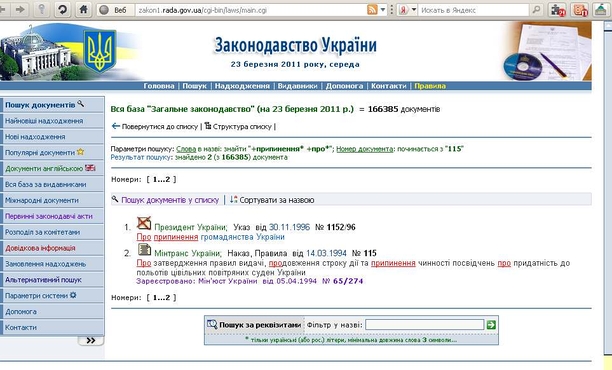Click the magnifier icon beside Пошук документів у списку

pyautogui.click(x=115, y=199)
